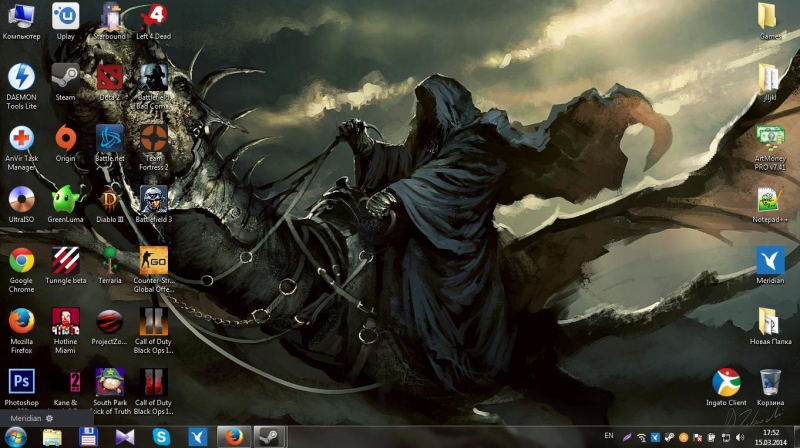
Task: Click the orange circle tray icon
Action: pos(684,437)
